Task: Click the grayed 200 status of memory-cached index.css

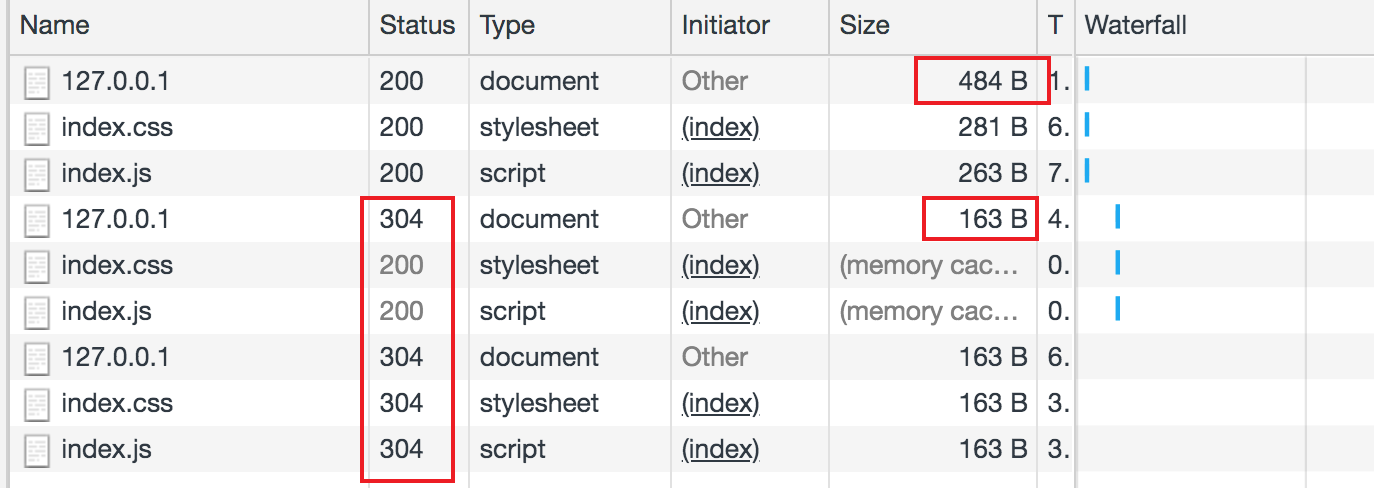Action: [402, 266]
